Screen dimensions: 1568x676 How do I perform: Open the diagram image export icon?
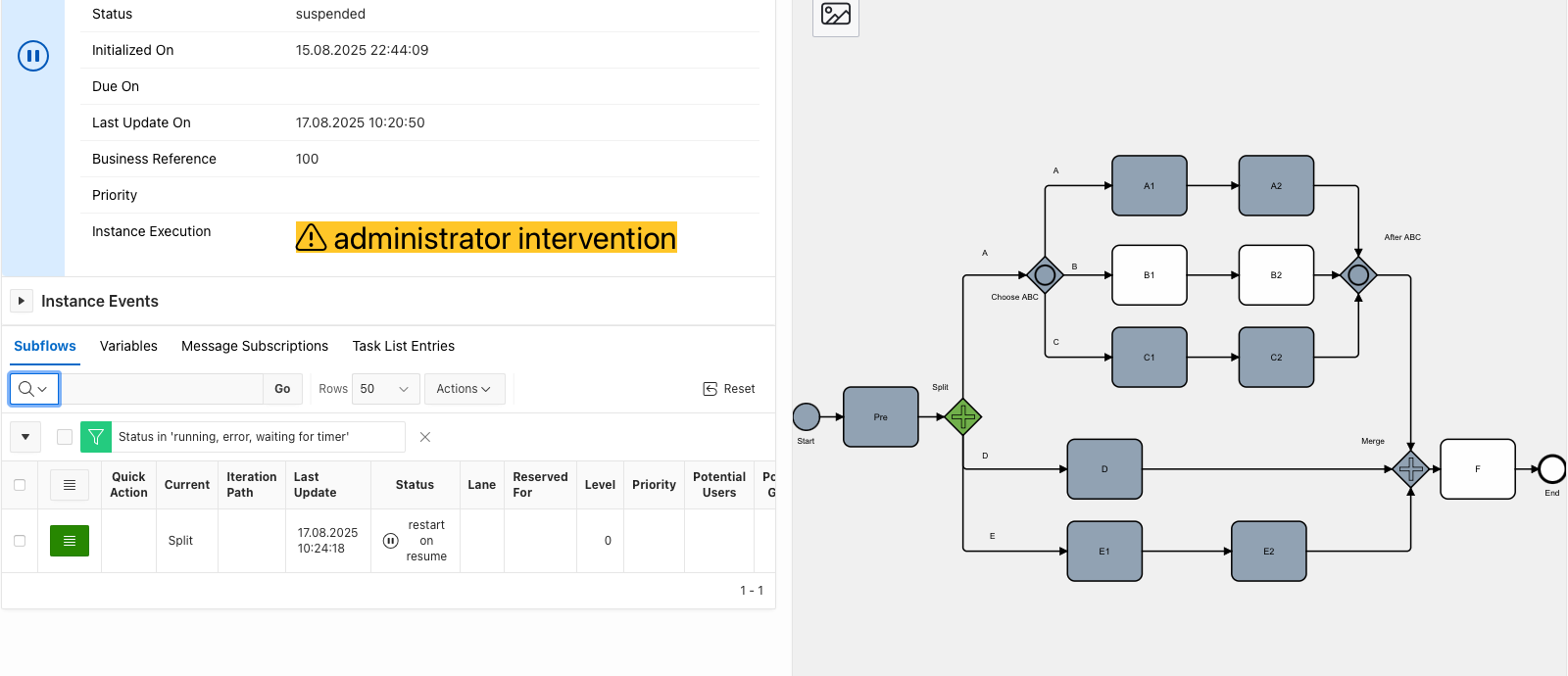tap(836, 15)
